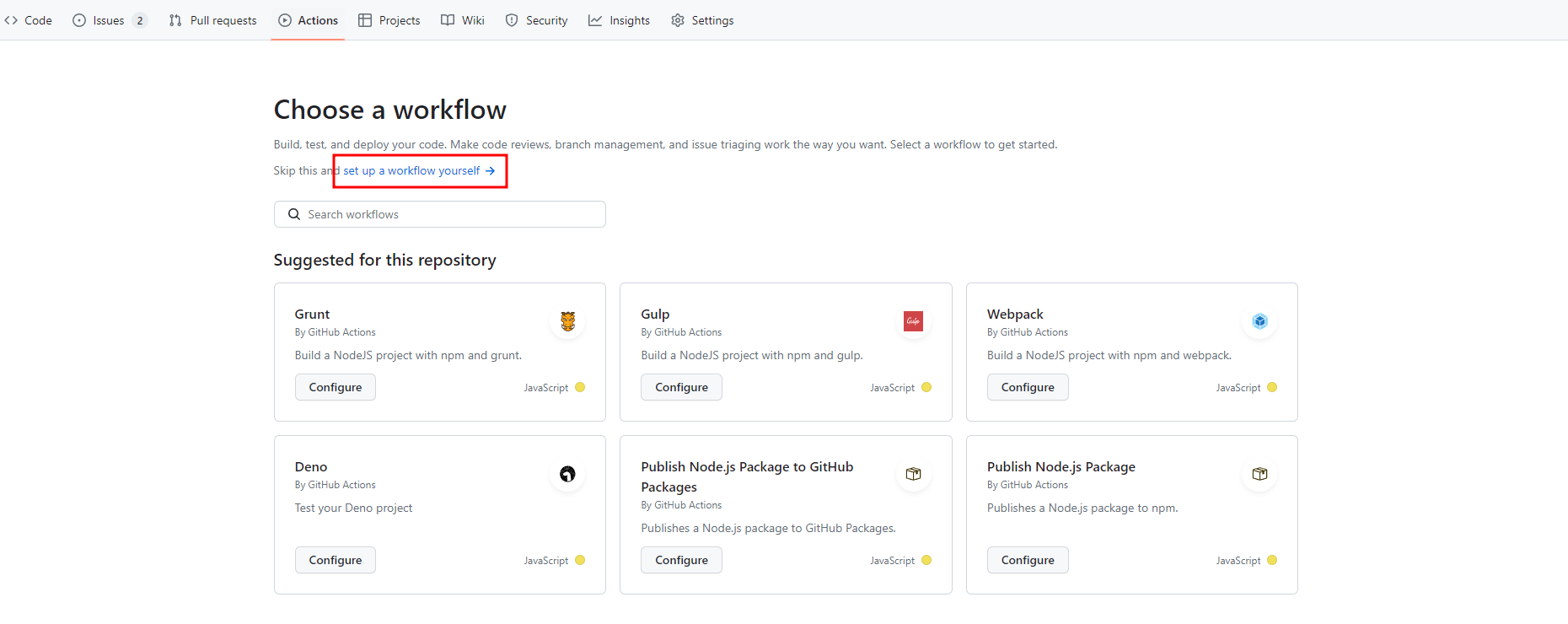Click JavaScript yellow dot on Grunt card
Screen dimensions: 1568x624
coord(580,387)
